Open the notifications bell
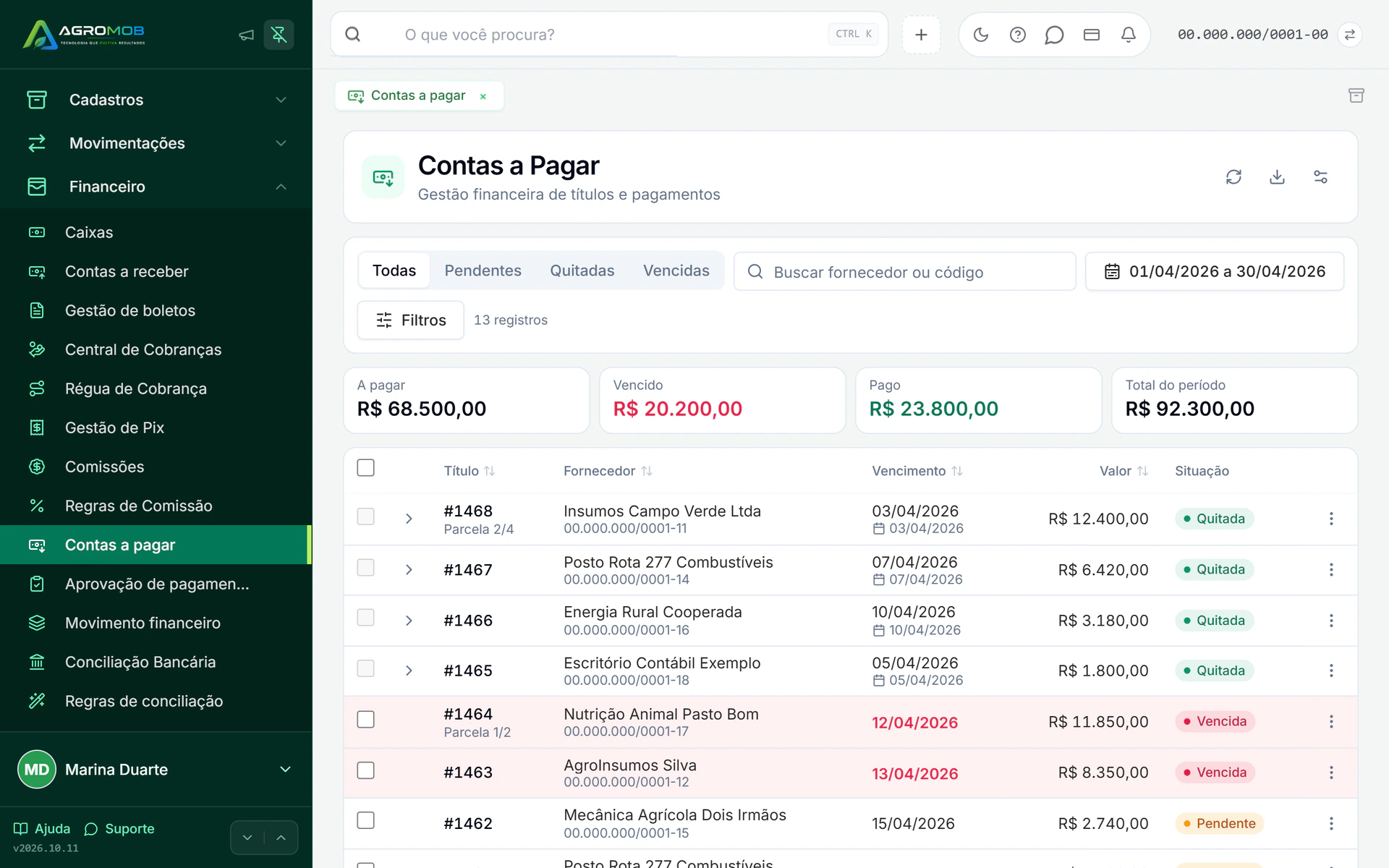Viewport: 1389px width, 868px height. pyautogui.click(x=1129, y=35)
